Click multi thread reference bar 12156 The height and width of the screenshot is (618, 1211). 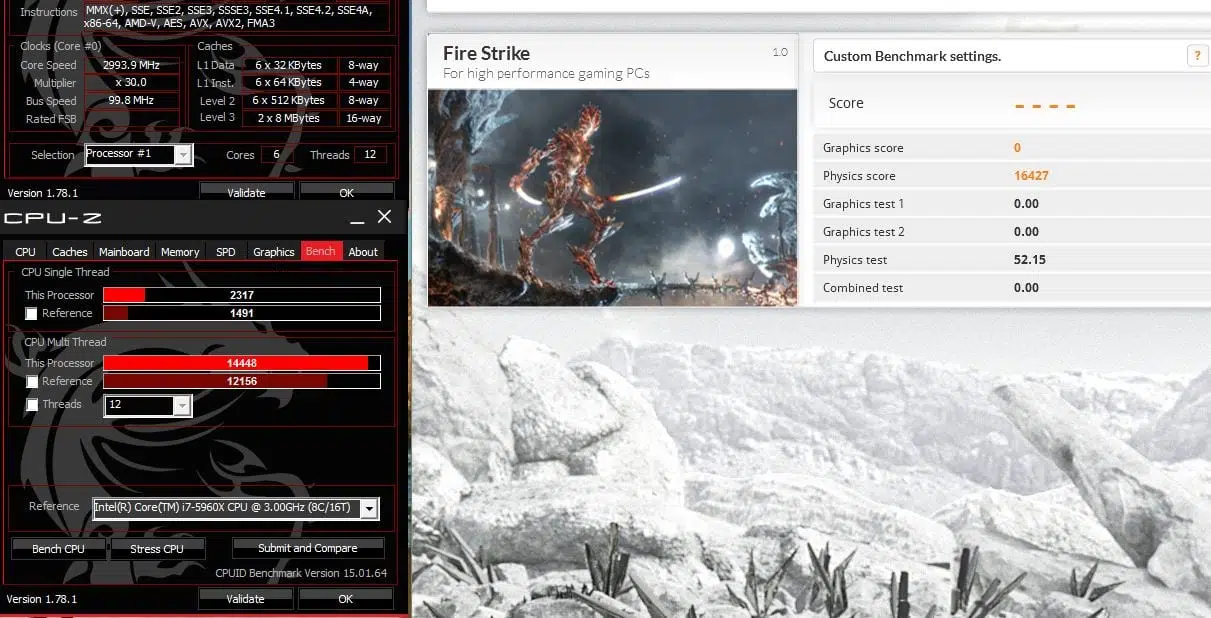point(241,381)
